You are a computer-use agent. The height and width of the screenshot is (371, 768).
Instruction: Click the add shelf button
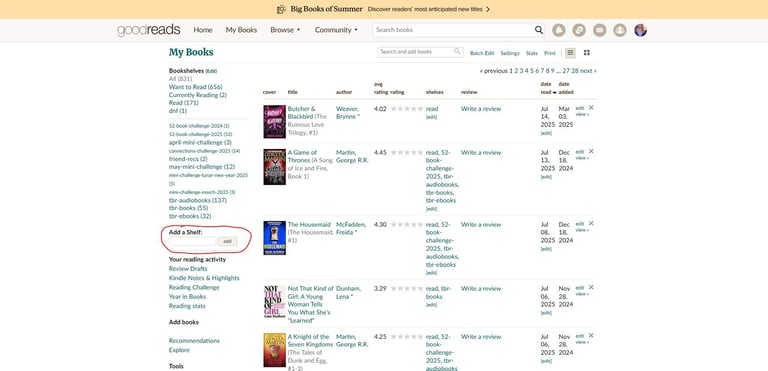tap(227, 241)
